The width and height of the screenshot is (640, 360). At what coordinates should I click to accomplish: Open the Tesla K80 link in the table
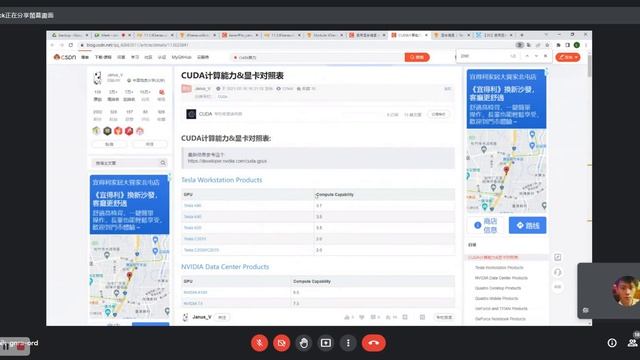[x=192, y=206]
